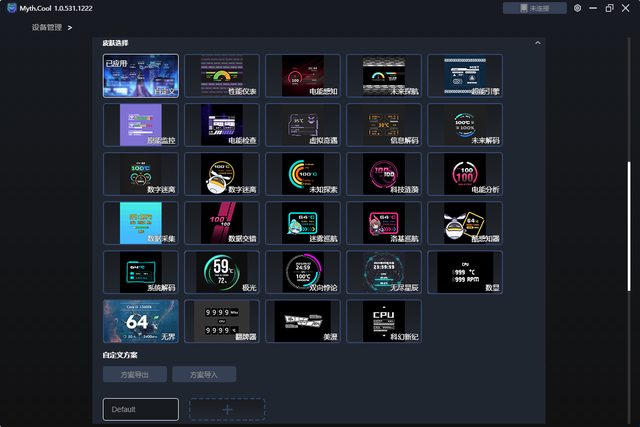Select the 无界 skin thumbnail
The width and height of the screenshot is (640, 427).
(140, 321)
